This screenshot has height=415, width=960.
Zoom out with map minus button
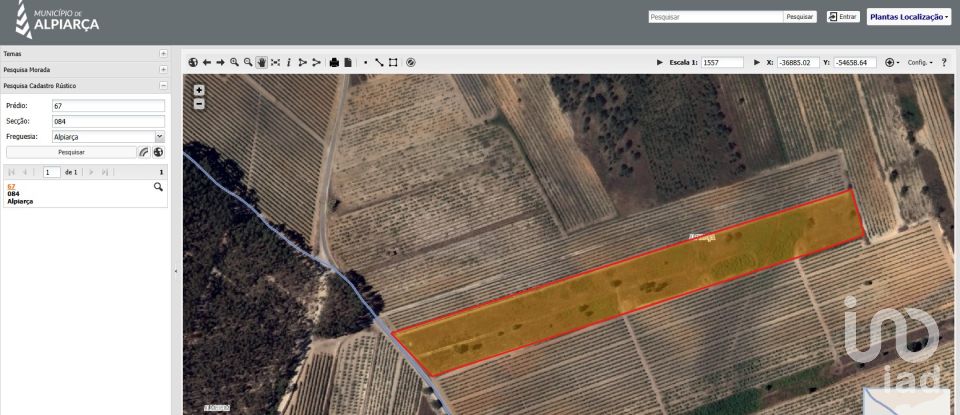click(199, 103)
